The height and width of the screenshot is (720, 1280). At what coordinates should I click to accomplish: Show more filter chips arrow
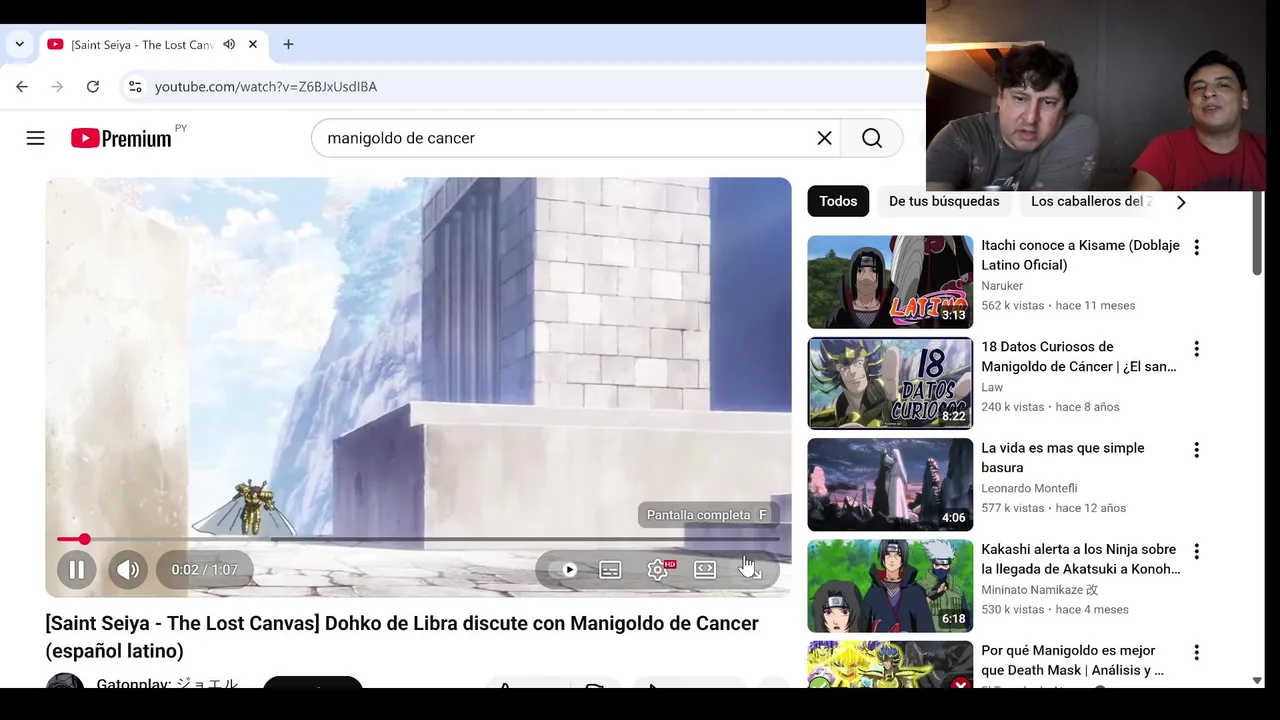(x=1181, y=202)
